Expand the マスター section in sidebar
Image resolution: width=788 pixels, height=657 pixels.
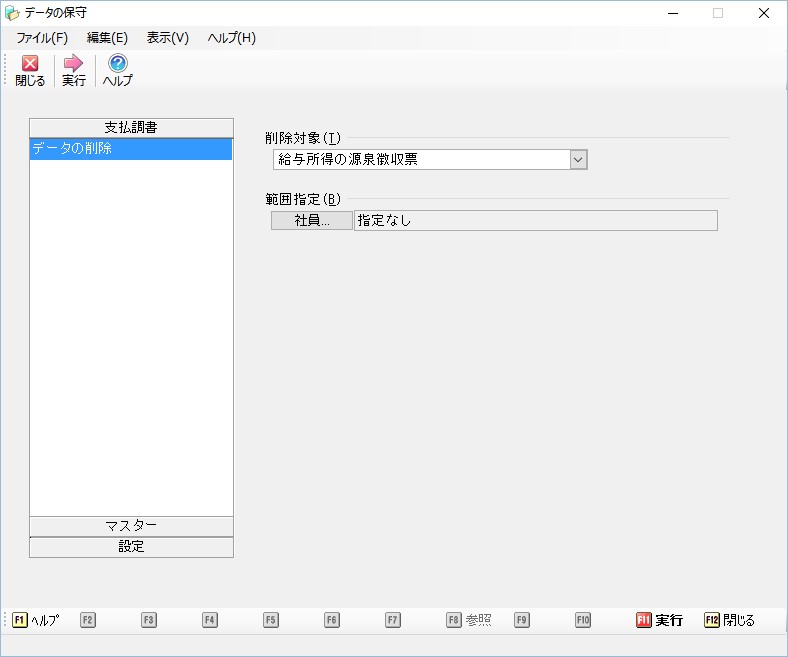pyautogui.click(x=131, y=526)
